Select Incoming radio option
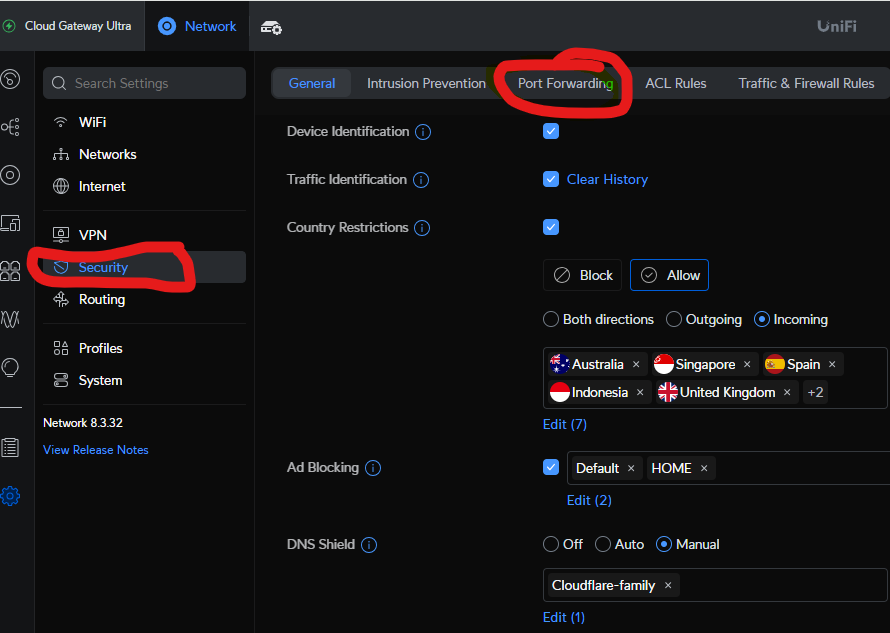Image resolution: width=890 pixels, height=633 pixels. pos(762,319)
